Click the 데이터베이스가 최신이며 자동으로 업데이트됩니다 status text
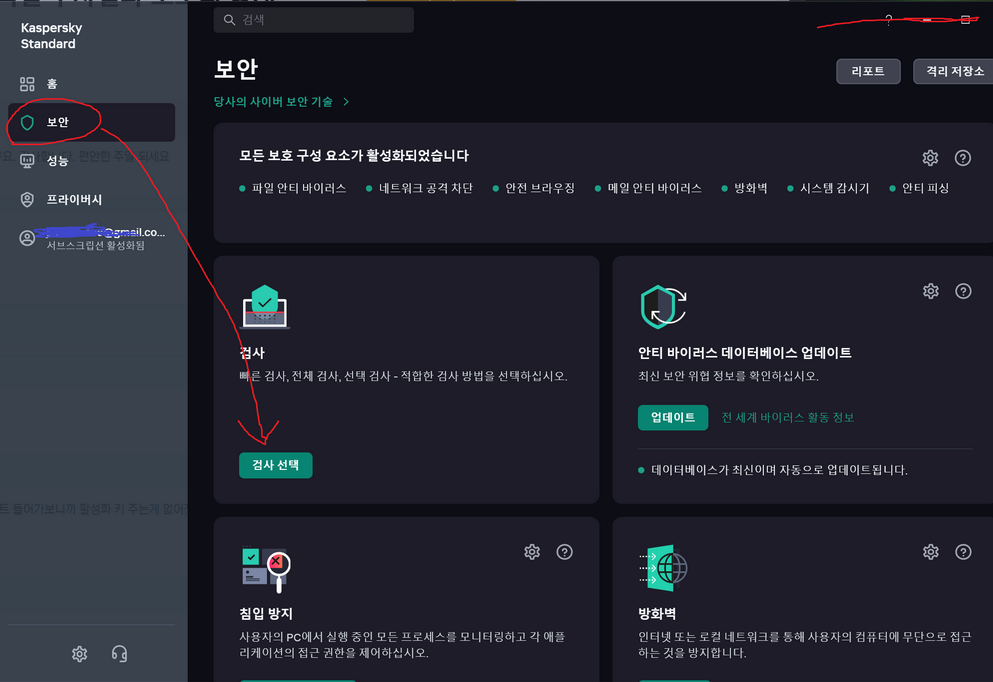Image resolution: width=993 pixels, height=682 pixels. pyautogui.click(x=780, y=470)
